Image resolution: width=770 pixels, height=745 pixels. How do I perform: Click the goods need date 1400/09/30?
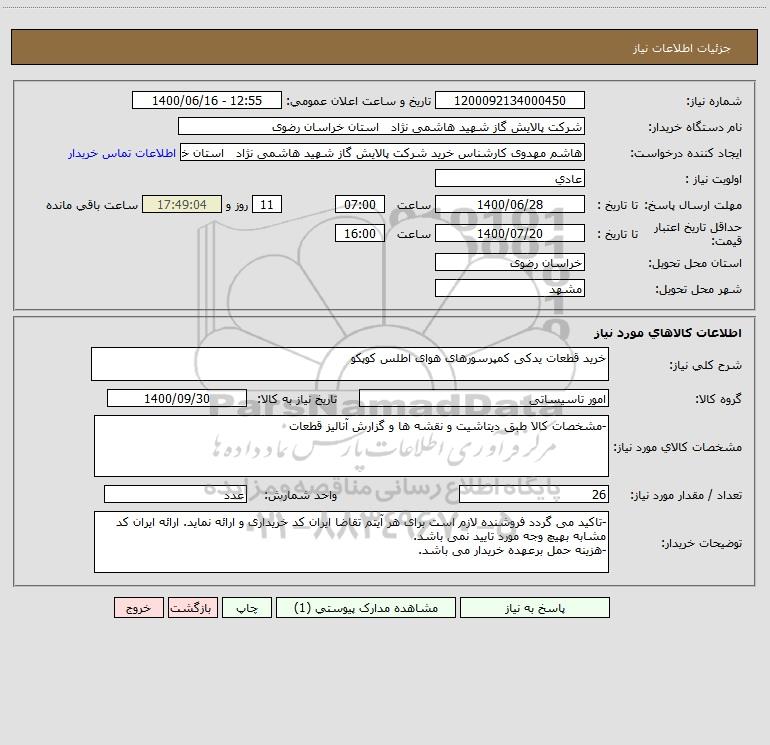pyautogui.click(x=177, y=398)
